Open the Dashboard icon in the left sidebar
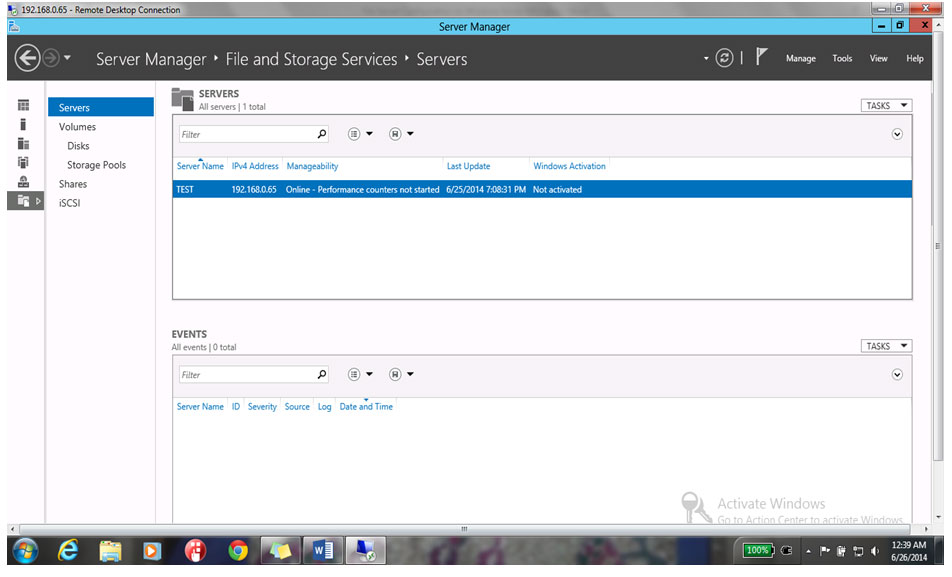 click(23, 105)
